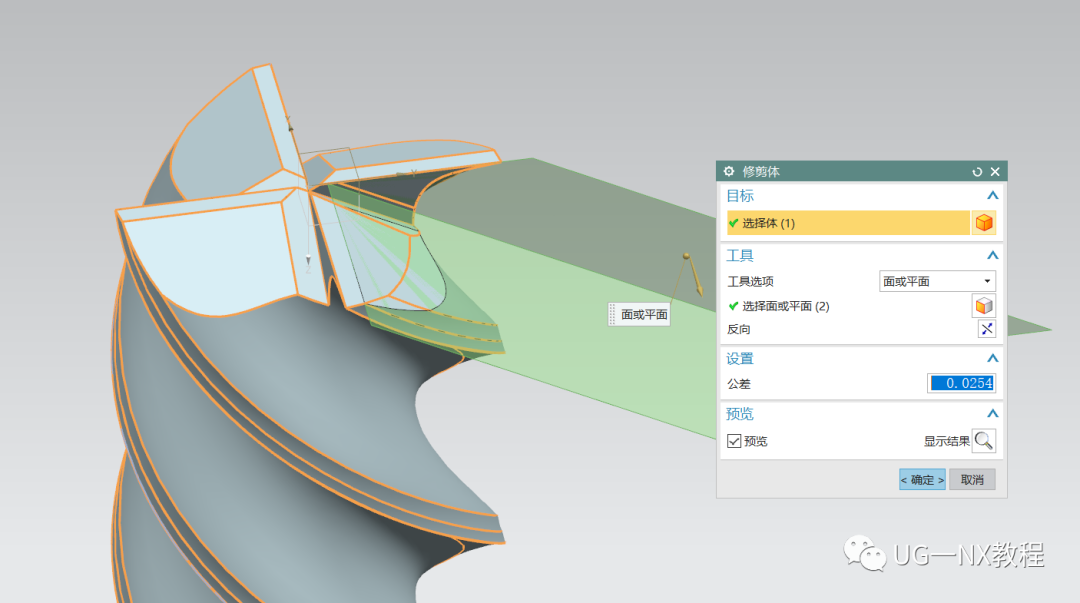Viewport: 1080px width, 603px height.
Task: Collapse the 设置 section
Action: click(x=993, y=358)
